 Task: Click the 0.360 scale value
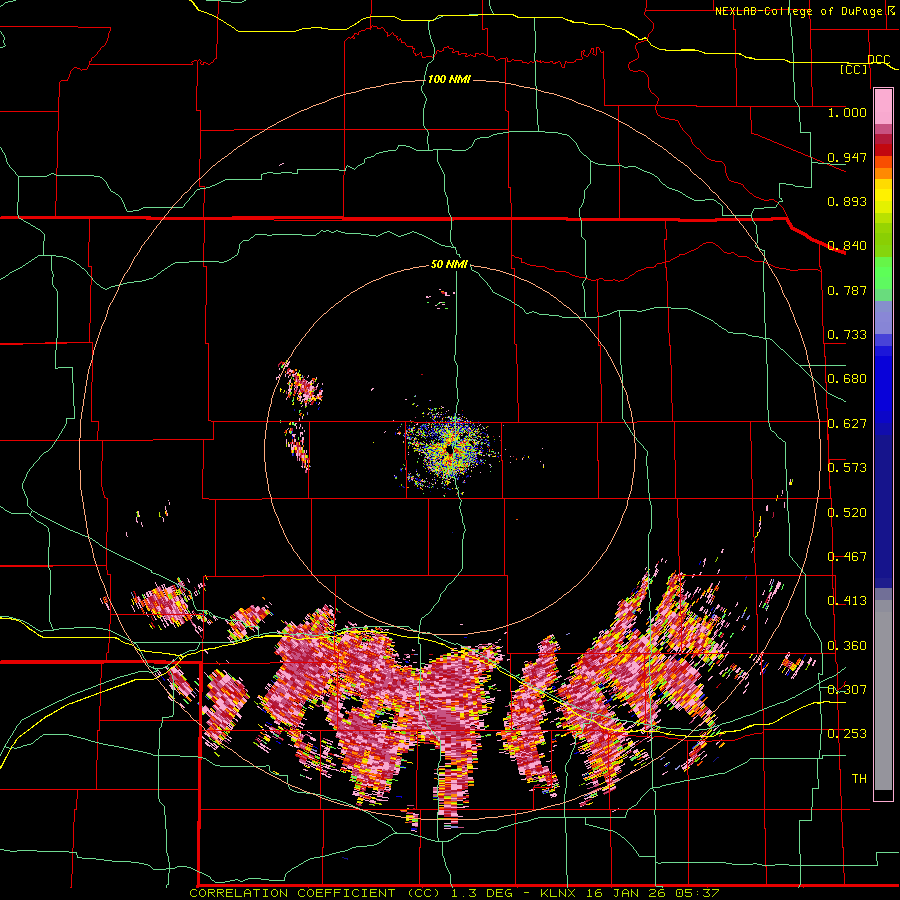pyautogui.click(x=847, y=646)
